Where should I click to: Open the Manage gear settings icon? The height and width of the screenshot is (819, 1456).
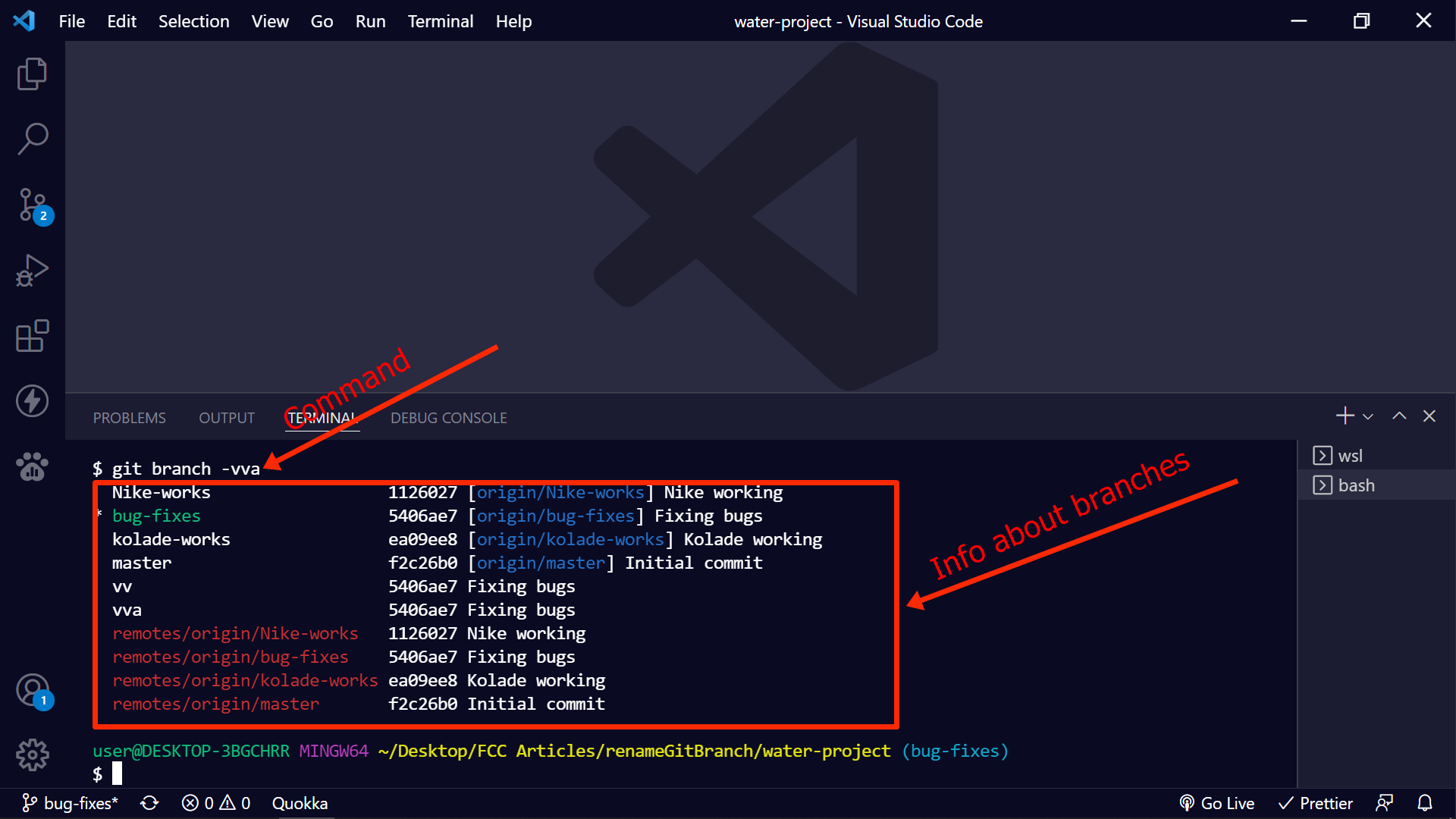[x=32, y=755]
